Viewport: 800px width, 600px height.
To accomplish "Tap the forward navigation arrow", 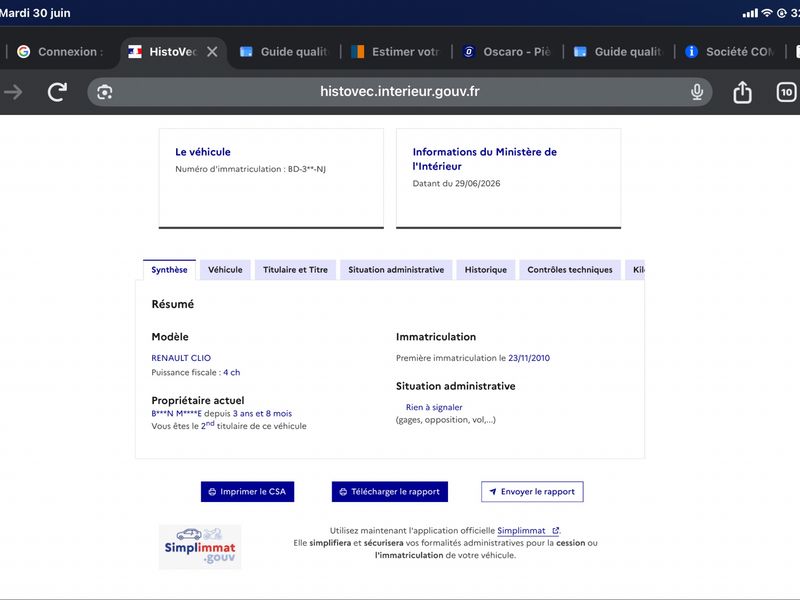I will point(13,92).
